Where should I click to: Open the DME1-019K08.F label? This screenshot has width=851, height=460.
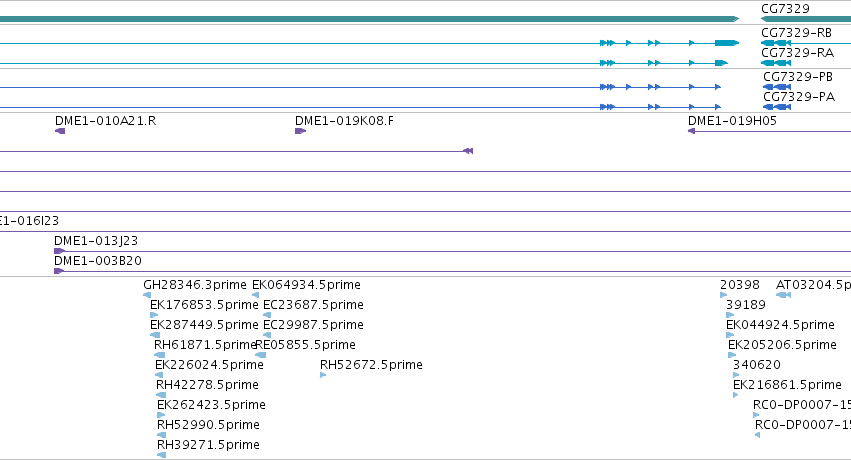tap(344, 121)
